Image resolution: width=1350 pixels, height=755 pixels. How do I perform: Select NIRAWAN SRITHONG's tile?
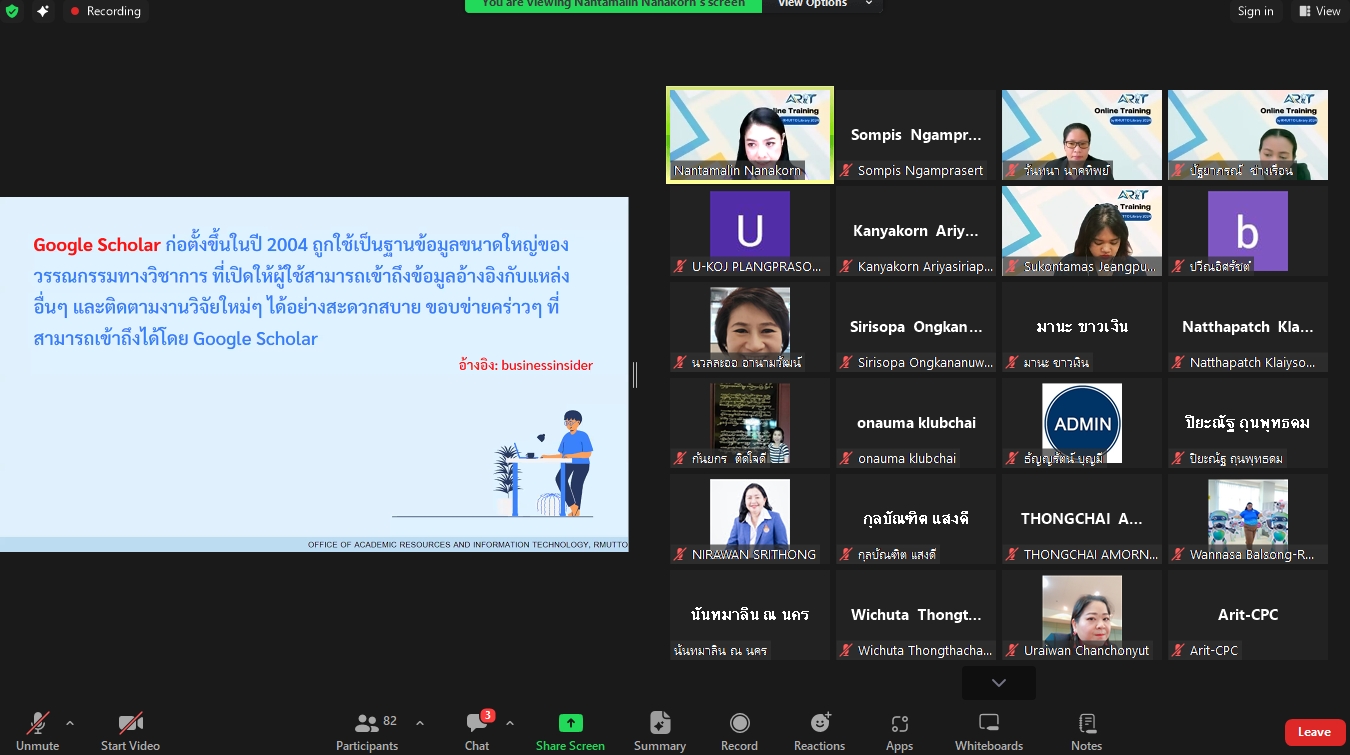pyautogui.click(x=750, y=519)
